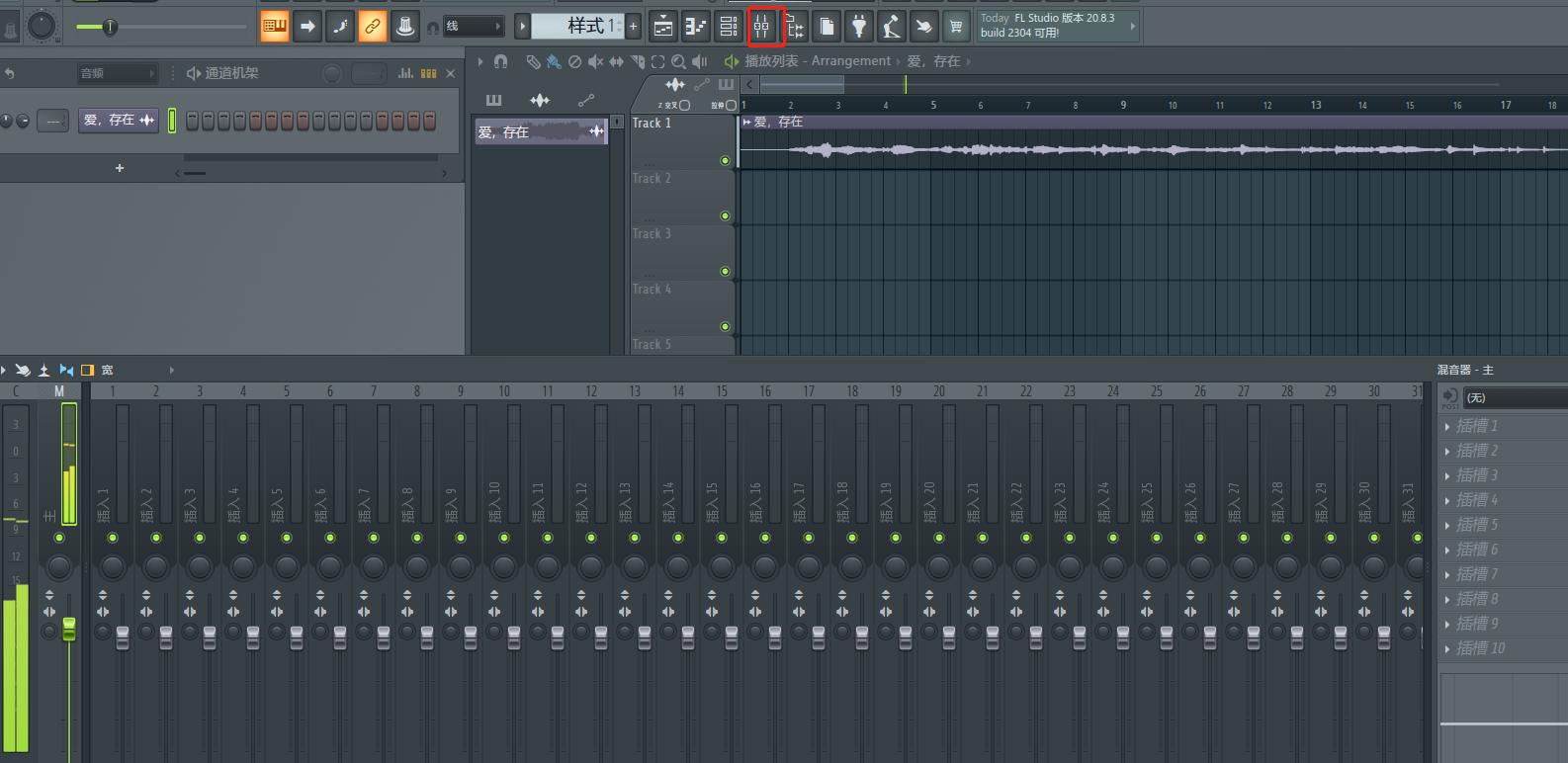Adjust the main volume slider at top
The image size is (1568, 763).
click(x=161, y=27)
